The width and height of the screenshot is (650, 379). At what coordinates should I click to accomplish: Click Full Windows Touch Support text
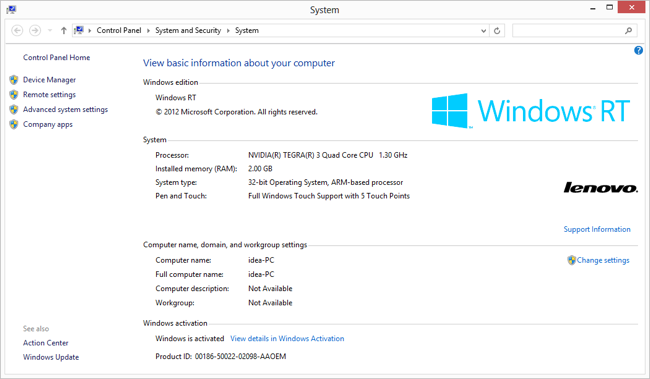tap(329, 196)
